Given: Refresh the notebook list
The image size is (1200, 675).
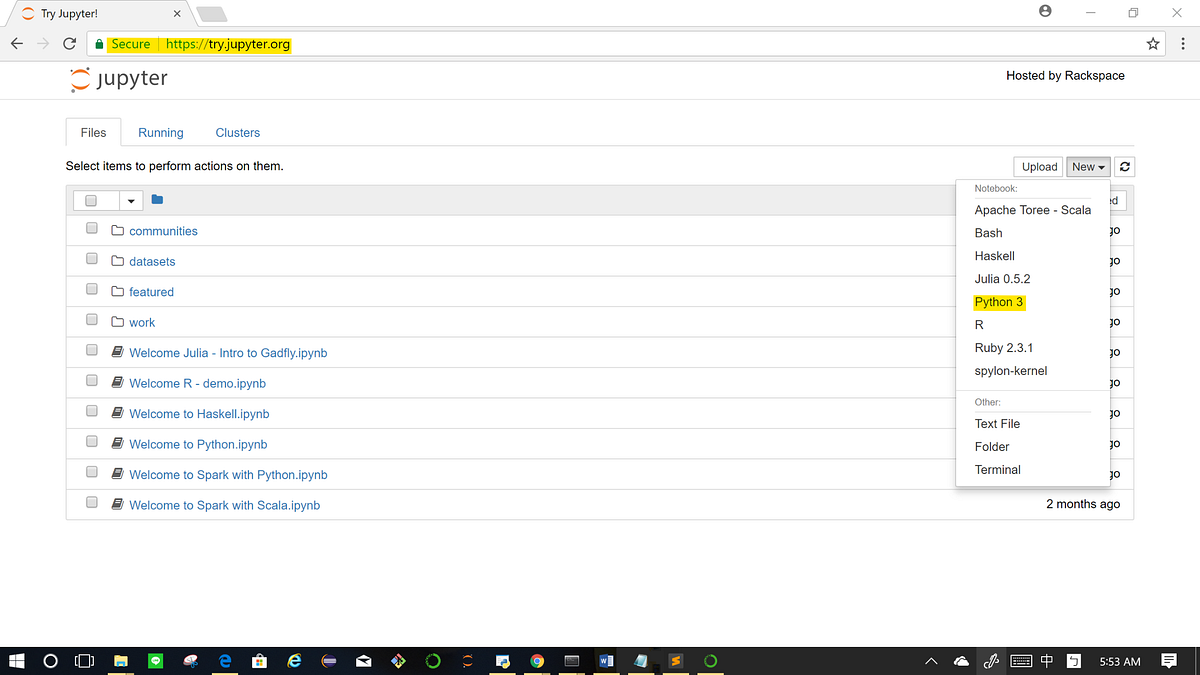Looking at the screenshot, I should click(x=1124, y=166).
